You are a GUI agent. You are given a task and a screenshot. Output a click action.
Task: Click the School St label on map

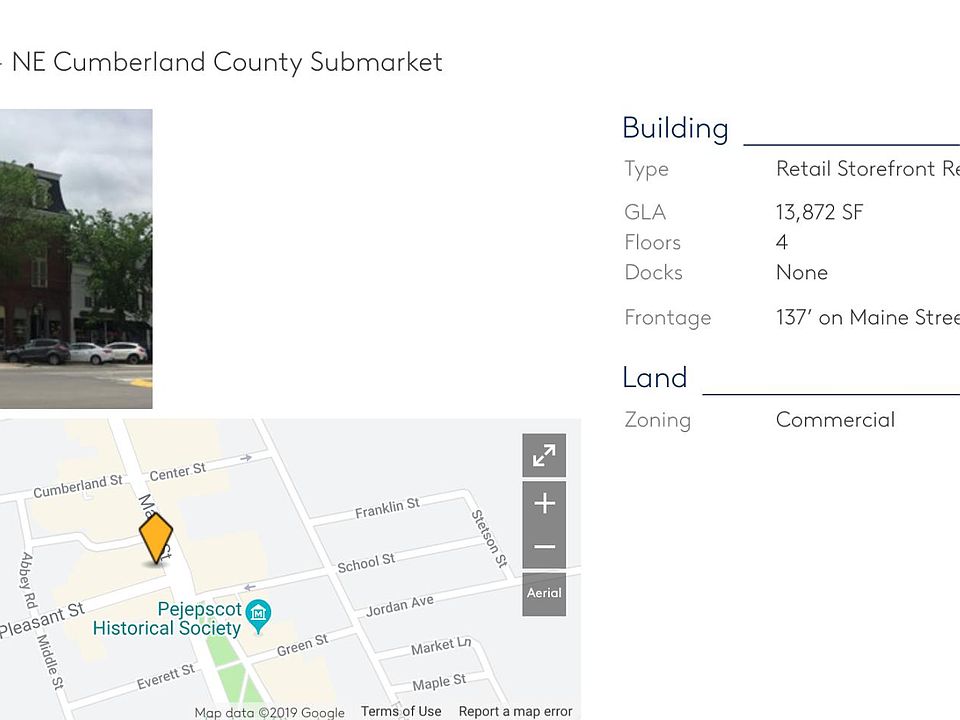[366, 564]
